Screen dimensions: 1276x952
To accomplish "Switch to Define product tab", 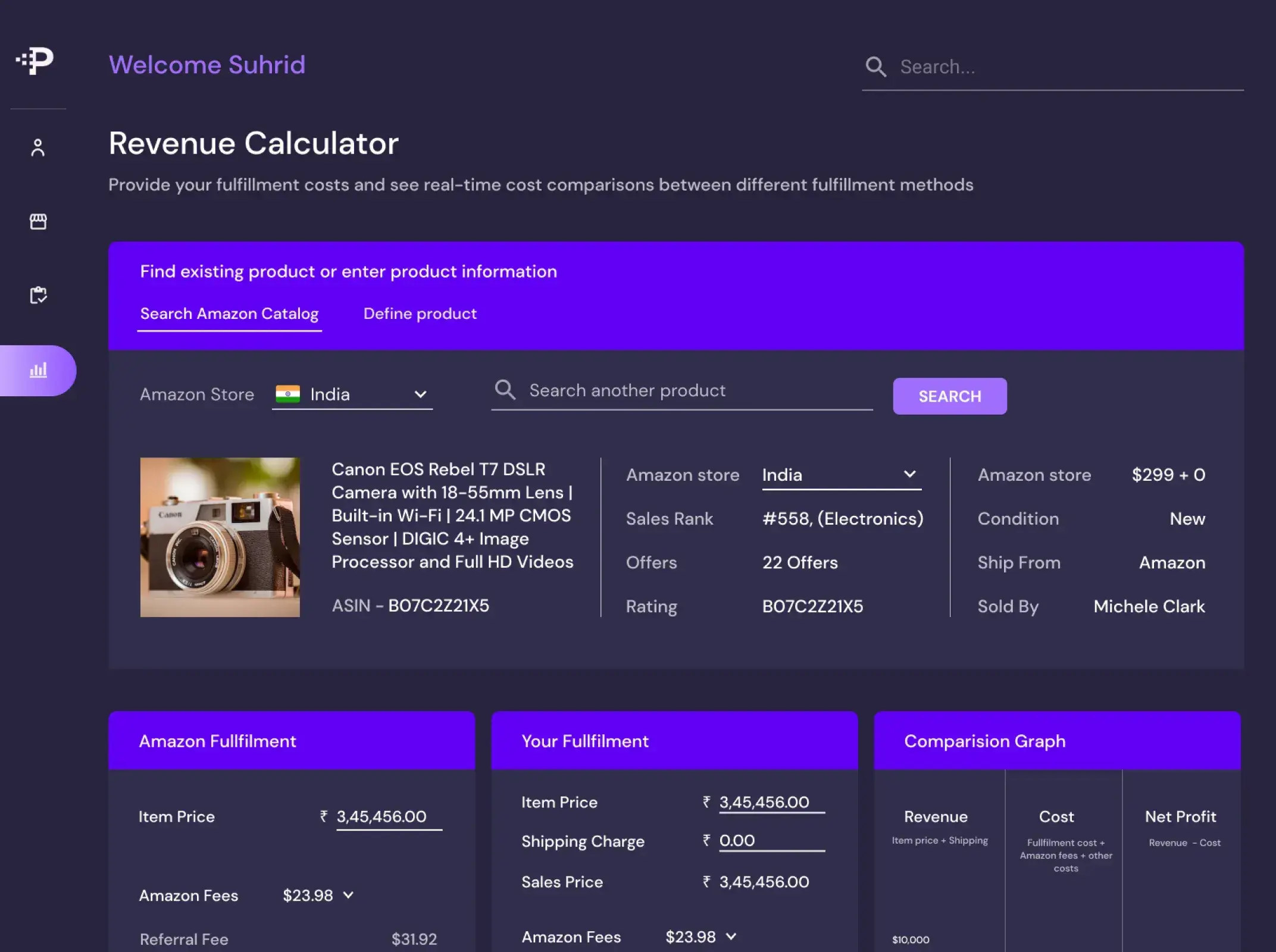I will [420, 314].
